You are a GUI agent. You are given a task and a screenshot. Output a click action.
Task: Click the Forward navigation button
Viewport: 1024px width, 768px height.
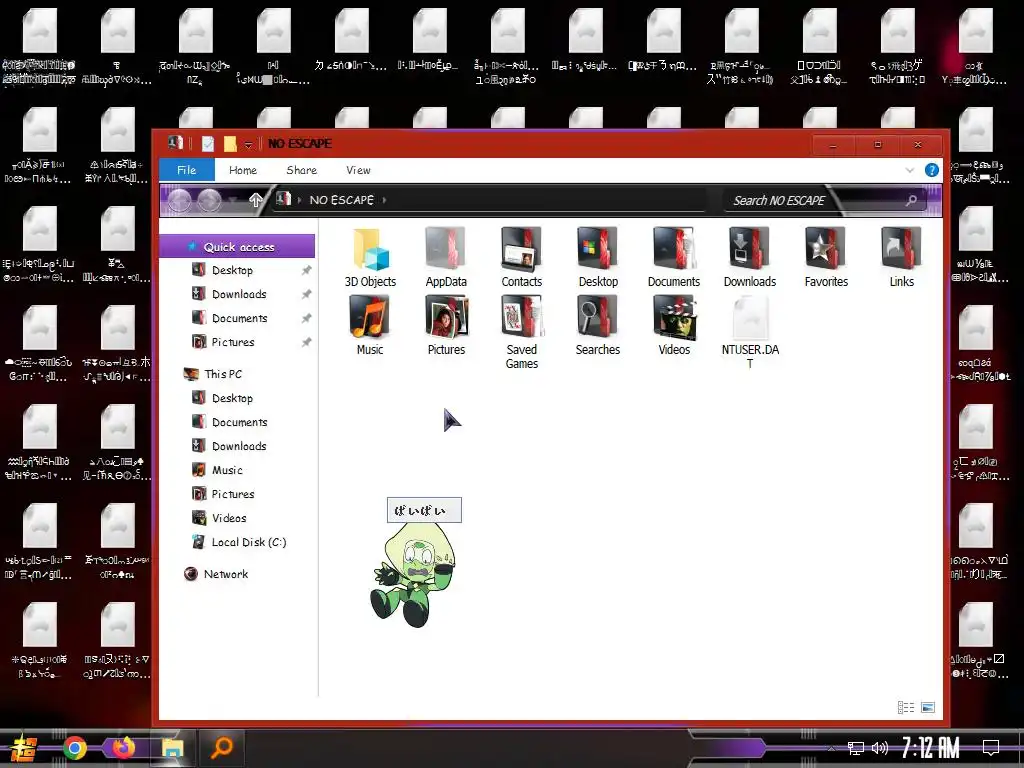pyautogui.click(x=209, y=200)
